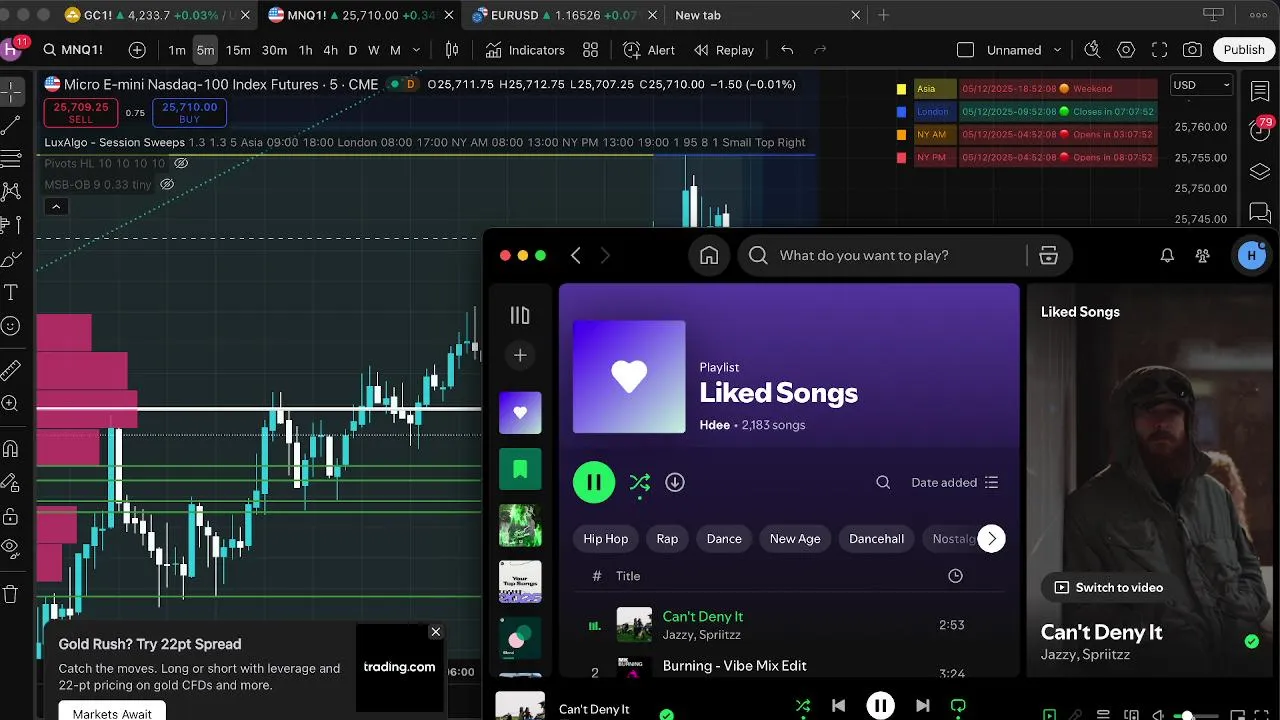Viewport: 1280px width, 720px height.
Task: Add symbol with the plus compare icon
Action: click(x=137, y=50)
